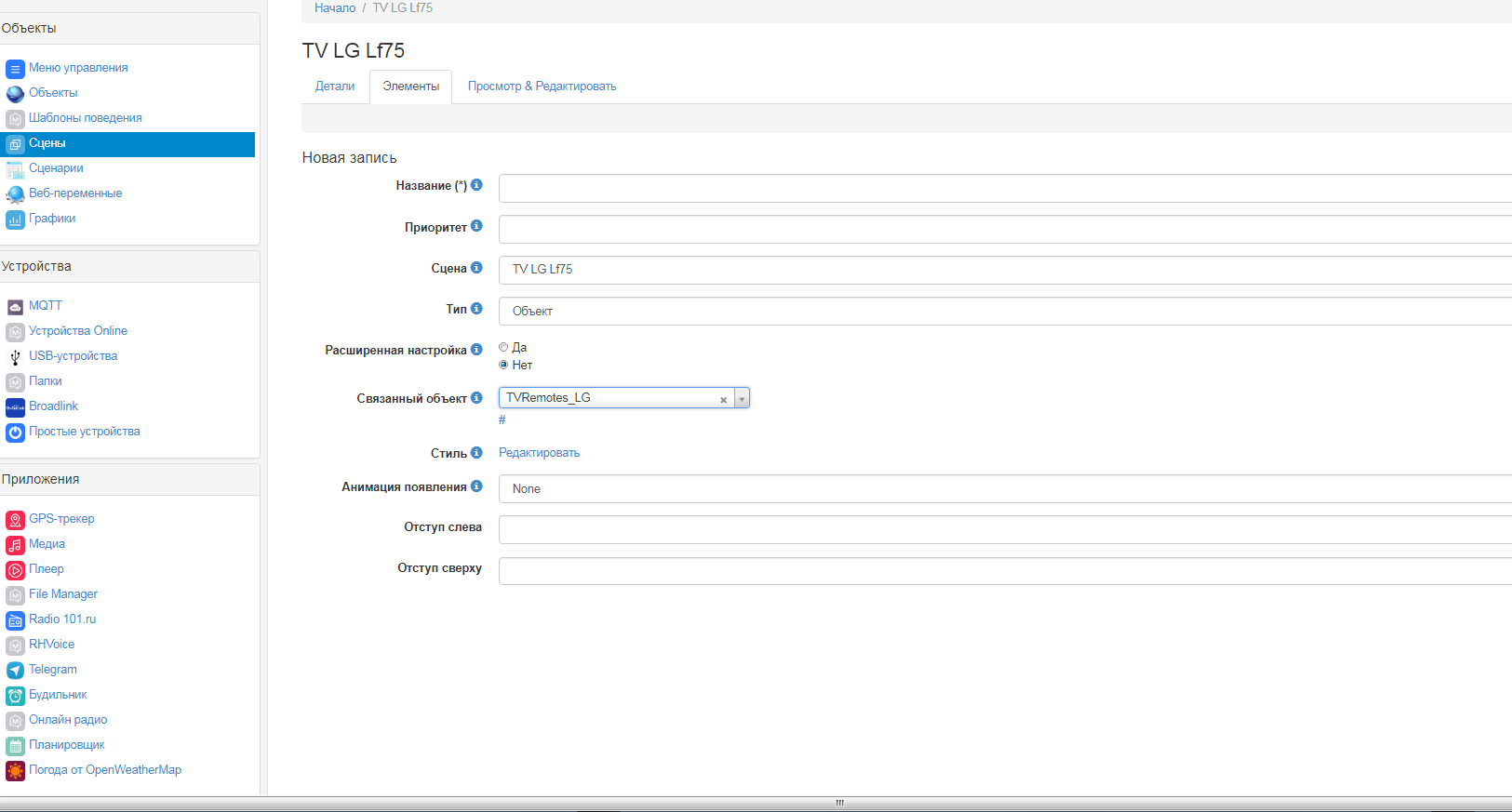Click the Будильник alarm clock icon
1512x812 pixels.
coord(15,695)
